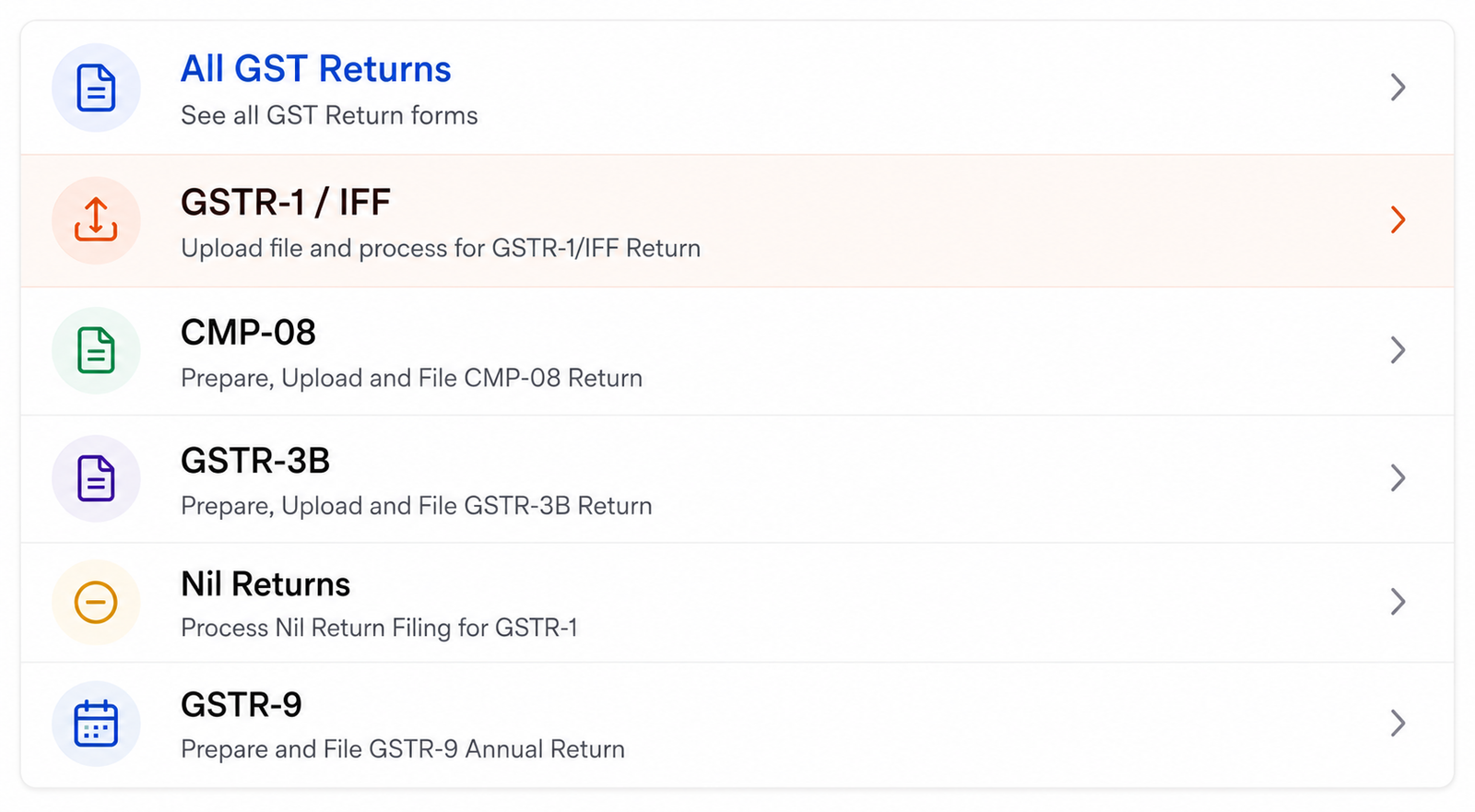Expand the orange chevron on the GSTR-1 / IFF row
The height and width of the screenshot is (812, 1475).
(1398, 219)
